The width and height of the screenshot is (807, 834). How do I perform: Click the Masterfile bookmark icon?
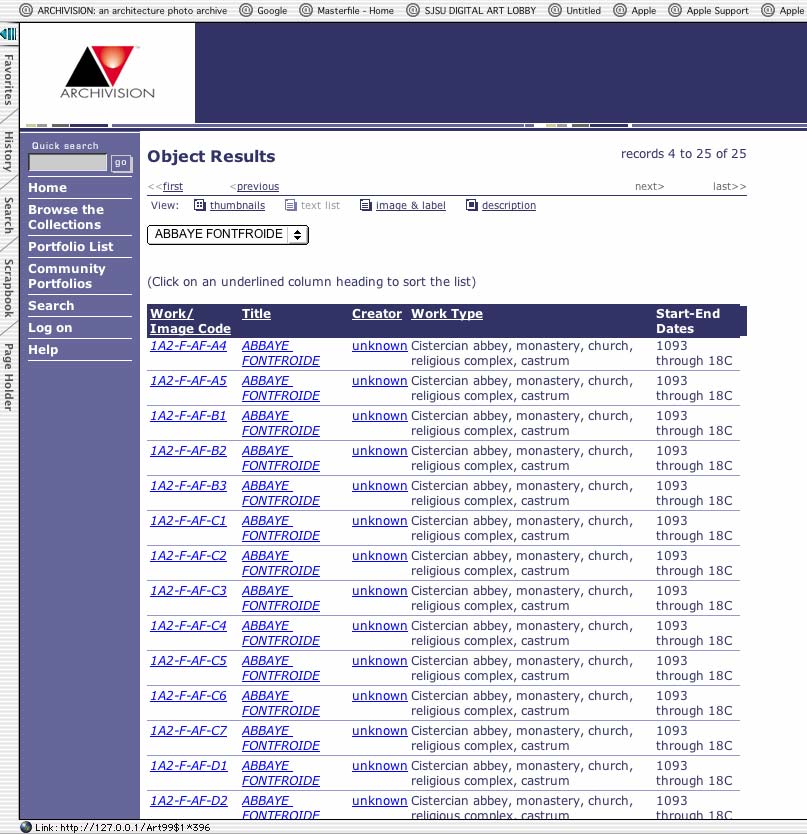pyautogui.click(x=306, y=10)
